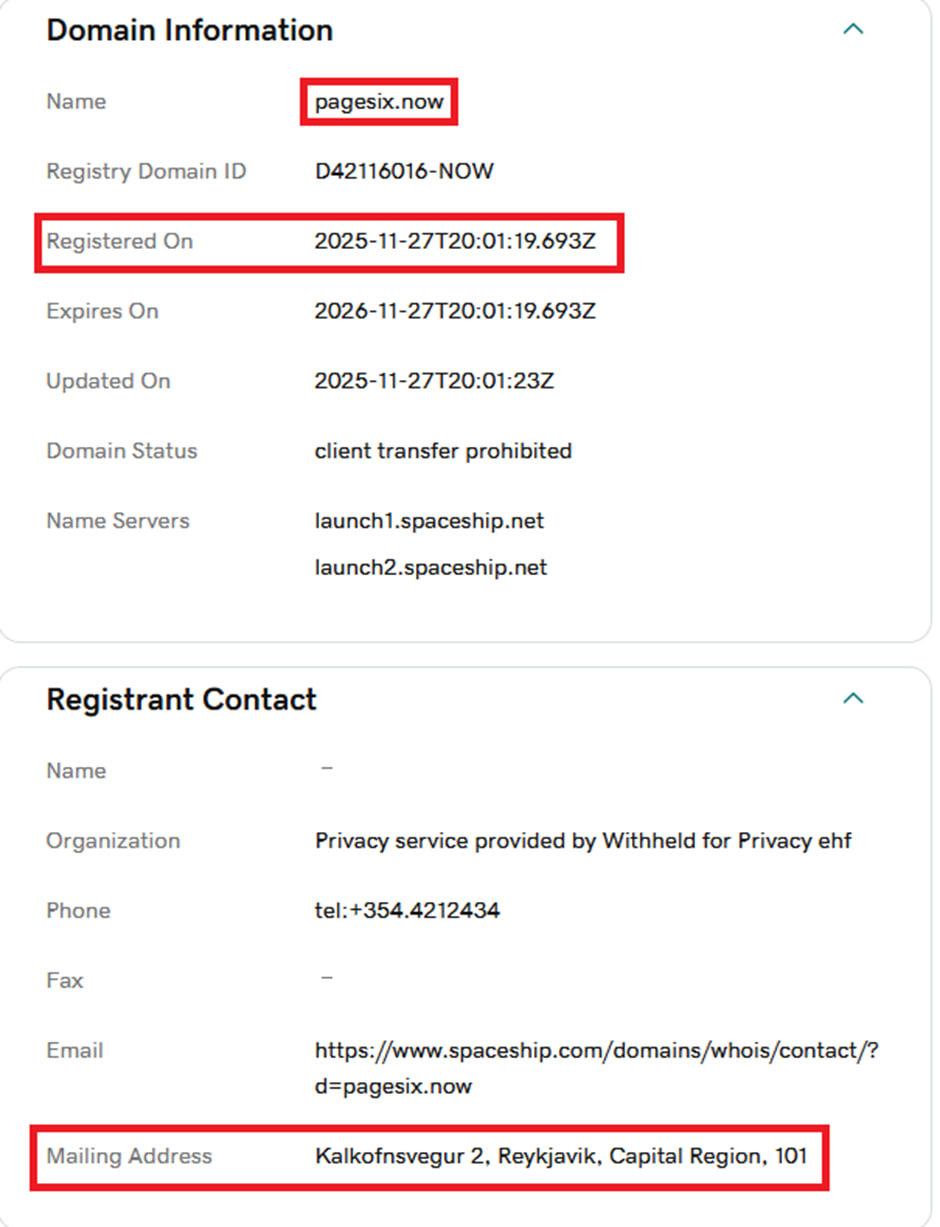Click the launch1.spaceship.net name server
The width and height of the screenshot is (940, 1227).
pyautogui.click(x=429, y=521)
